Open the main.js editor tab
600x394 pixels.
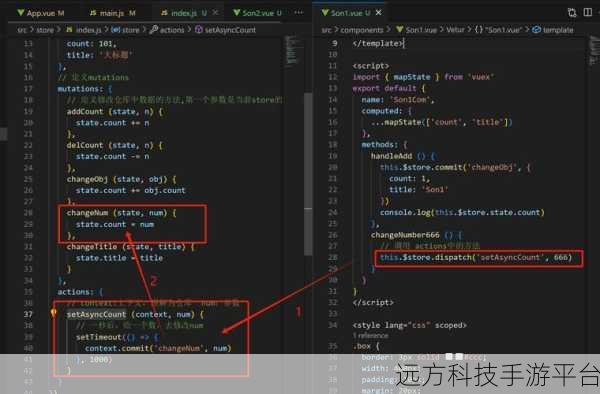click(112, 13)
